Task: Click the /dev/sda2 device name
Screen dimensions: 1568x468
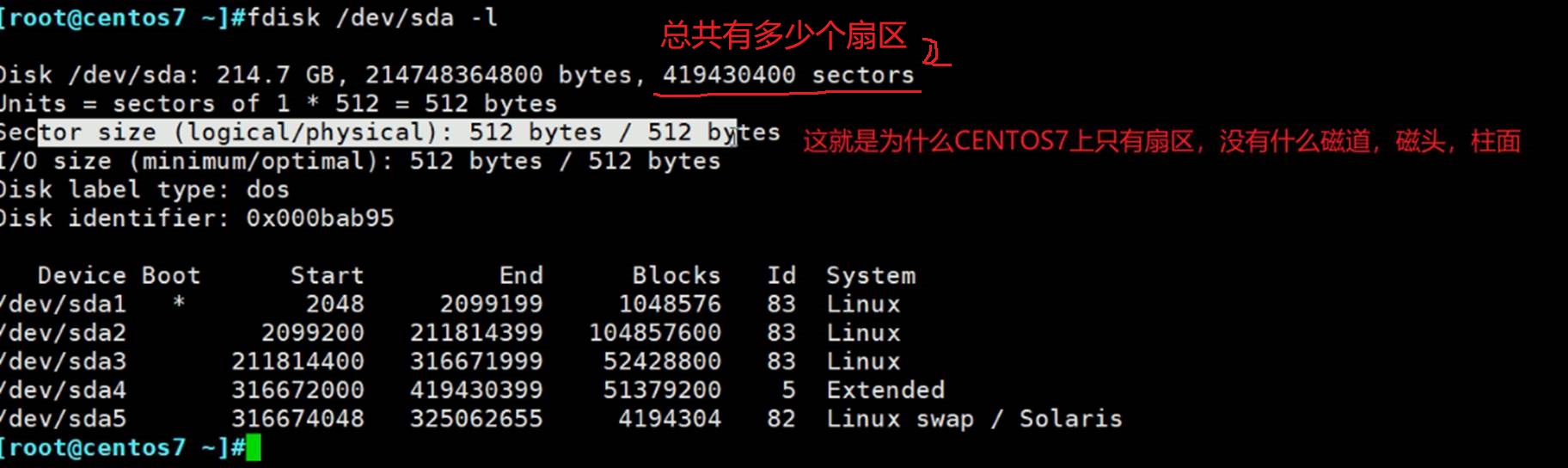Action: (x=64, y=333)
